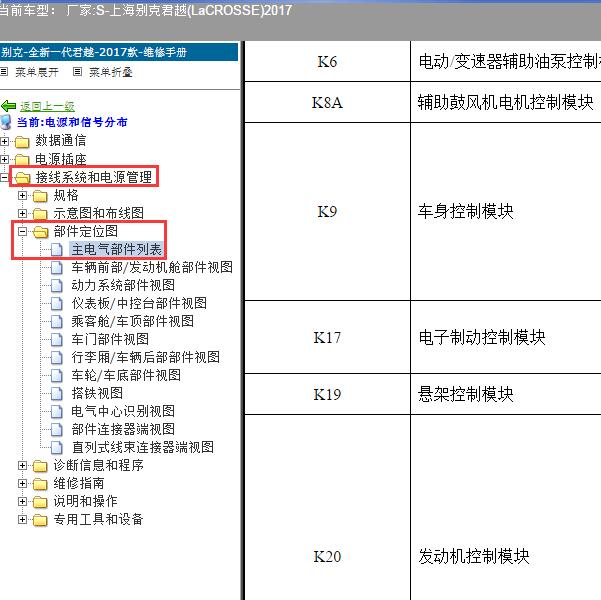Screen dimensions: 601x600
Task: Click the 数据通信 folder icon
Action: pos(22,142)
